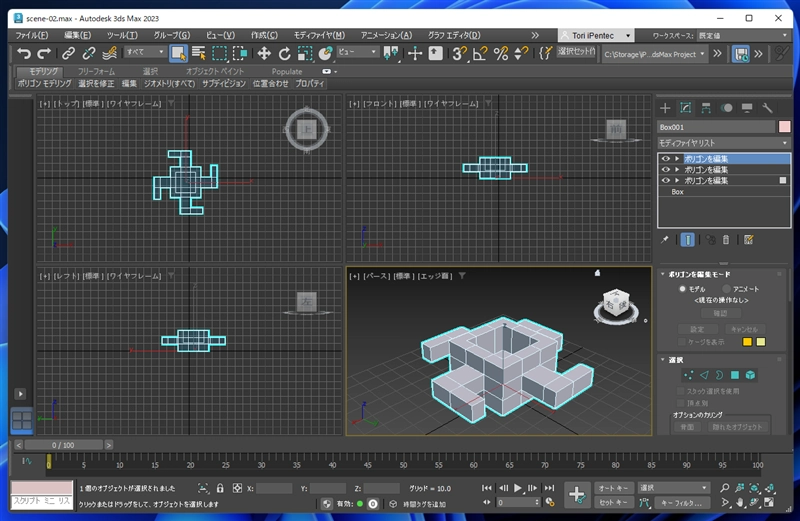
Task: Expand the top ポリゴンを編集 modifier arrow
Action: coord(677,159)
